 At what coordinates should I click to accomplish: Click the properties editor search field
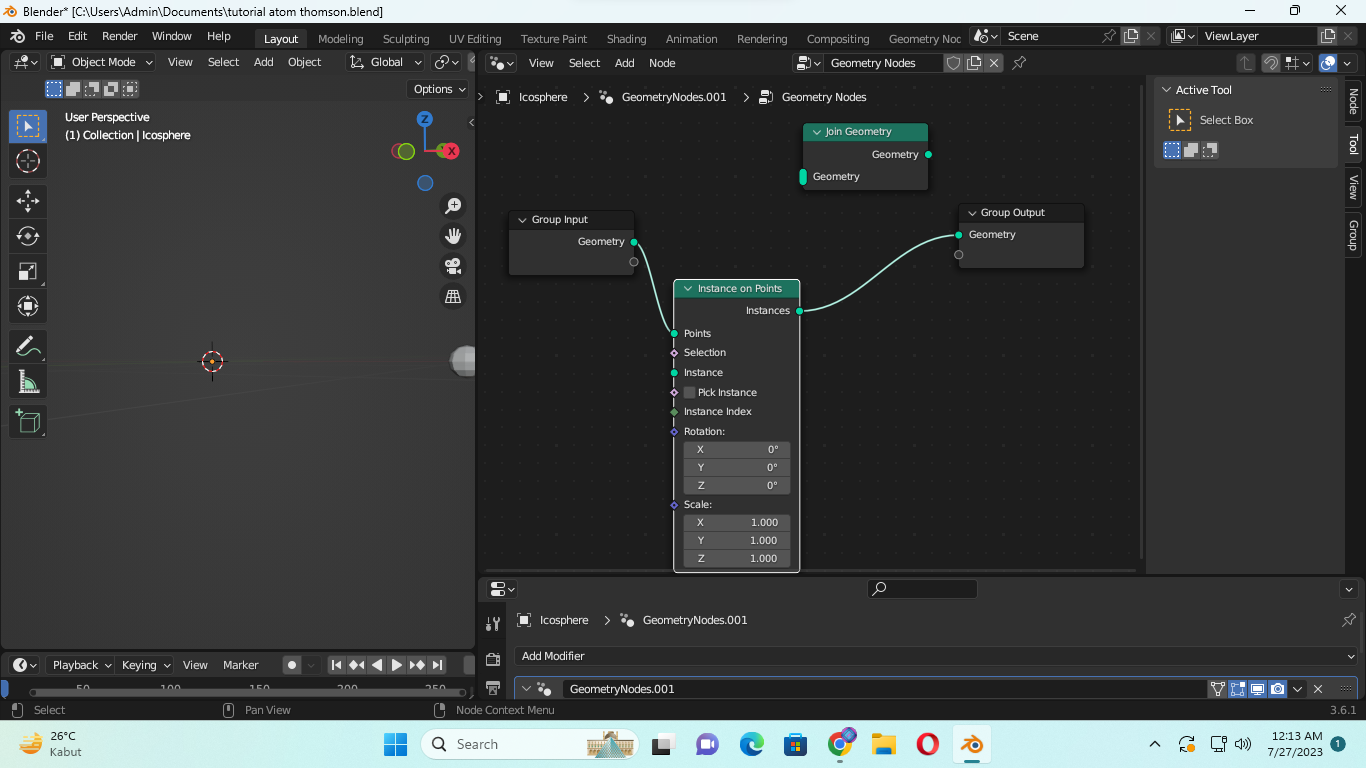point(922,589)
